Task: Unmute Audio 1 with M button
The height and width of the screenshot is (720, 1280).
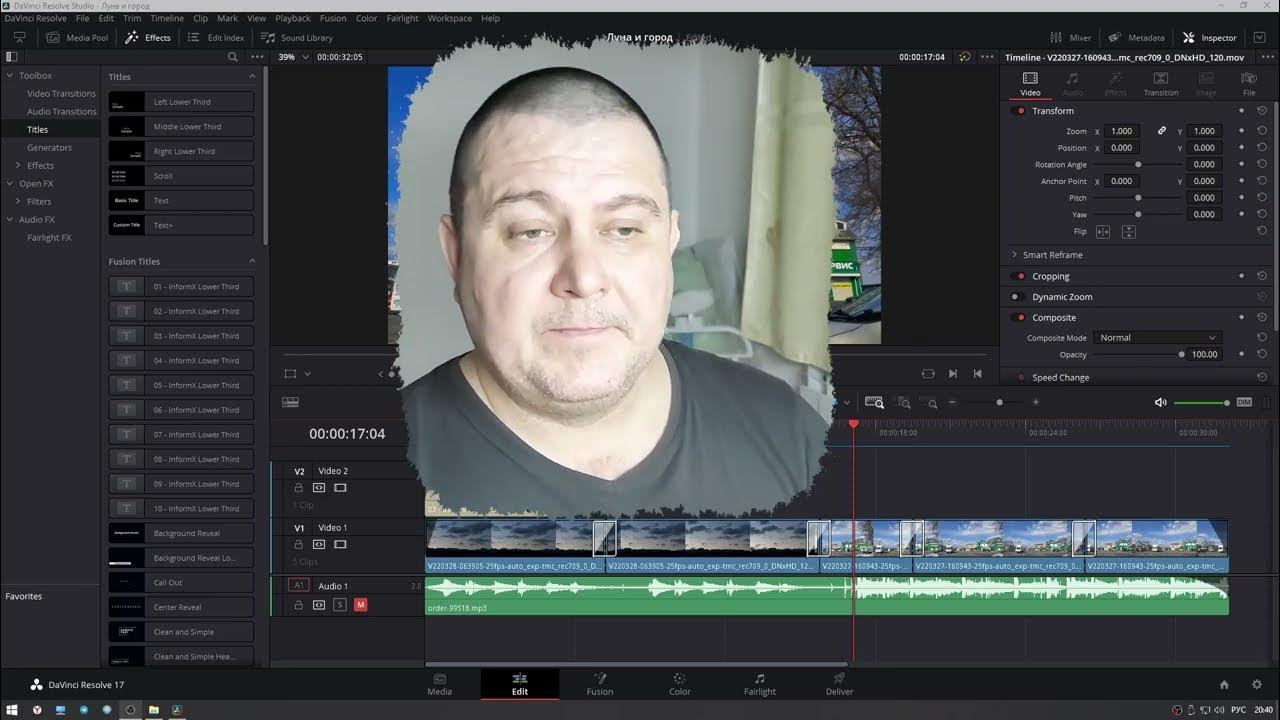Action: point(361,605)
